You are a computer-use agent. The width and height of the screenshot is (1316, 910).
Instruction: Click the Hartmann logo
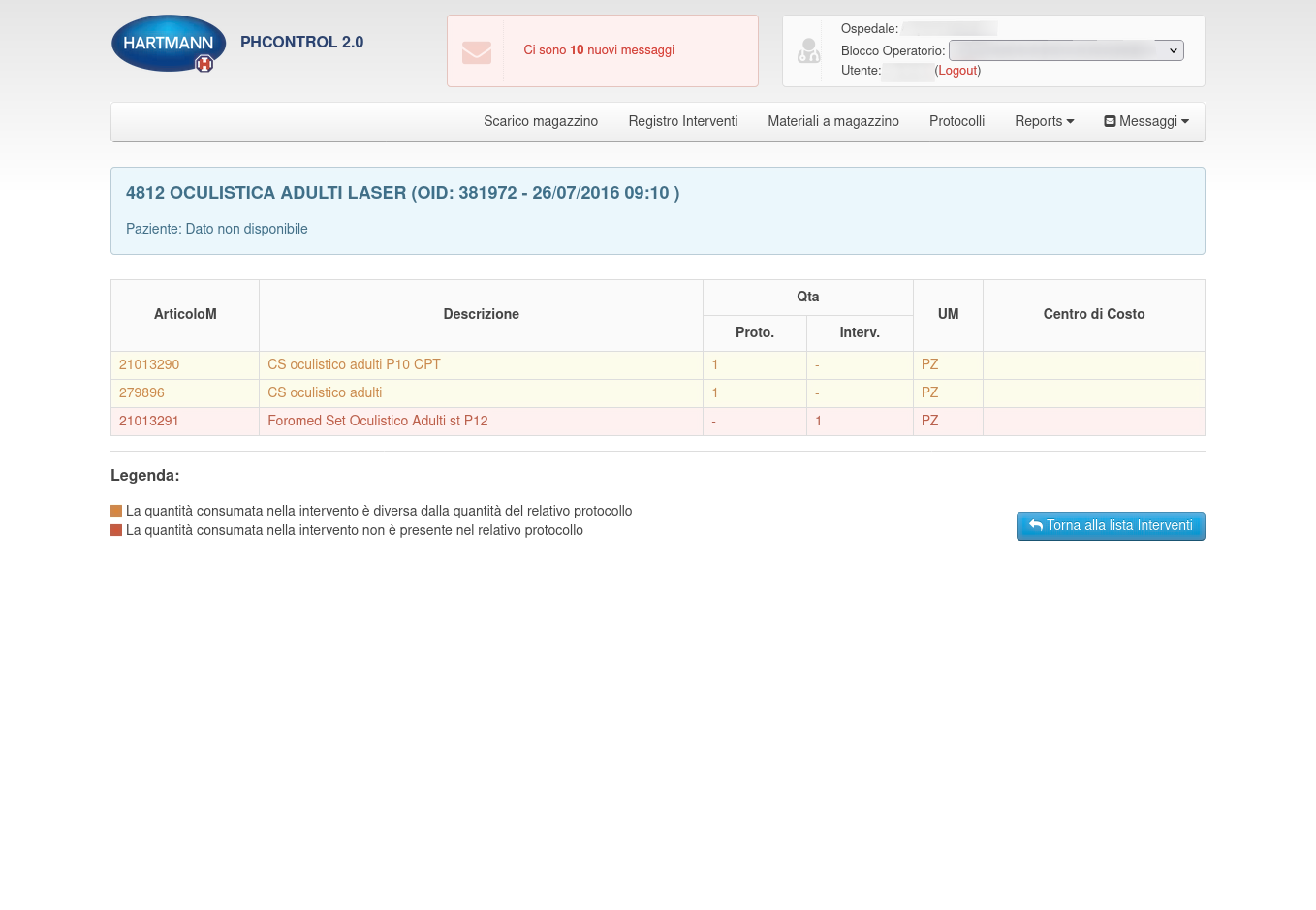[169, 44]
